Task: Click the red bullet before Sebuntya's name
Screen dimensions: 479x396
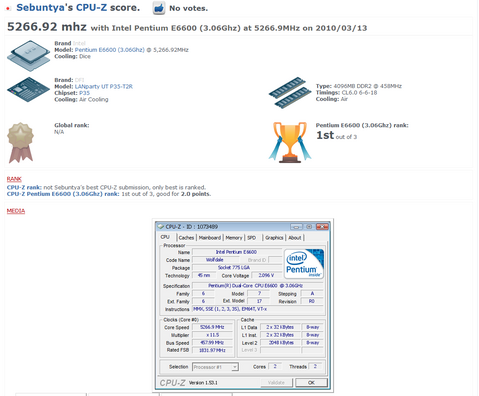Action: pos(8,8)
